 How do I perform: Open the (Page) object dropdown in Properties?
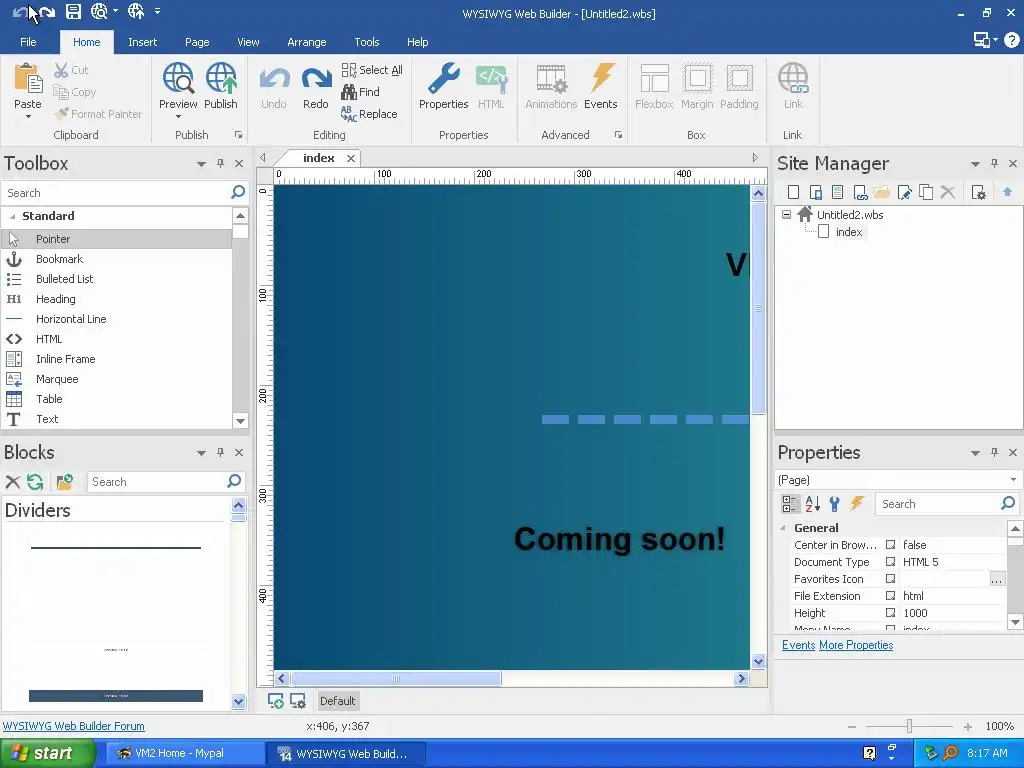pos(1013,480)
